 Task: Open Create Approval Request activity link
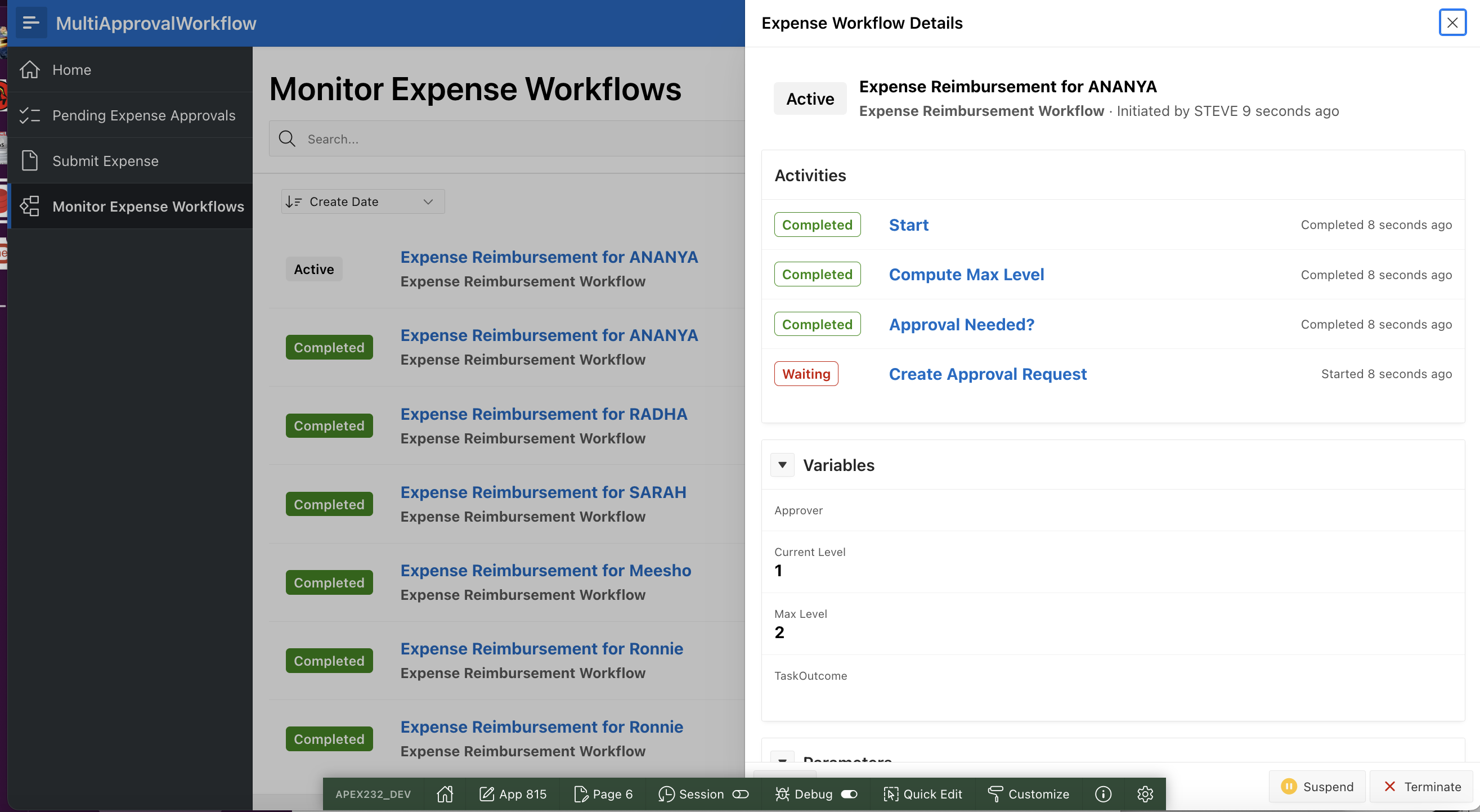tap(987, 374)
